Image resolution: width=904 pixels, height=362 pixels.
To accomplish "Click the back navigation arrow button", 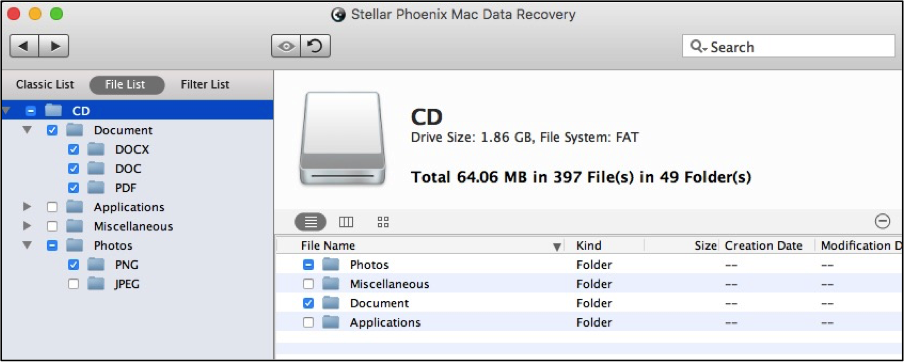I will pos(24,46).
